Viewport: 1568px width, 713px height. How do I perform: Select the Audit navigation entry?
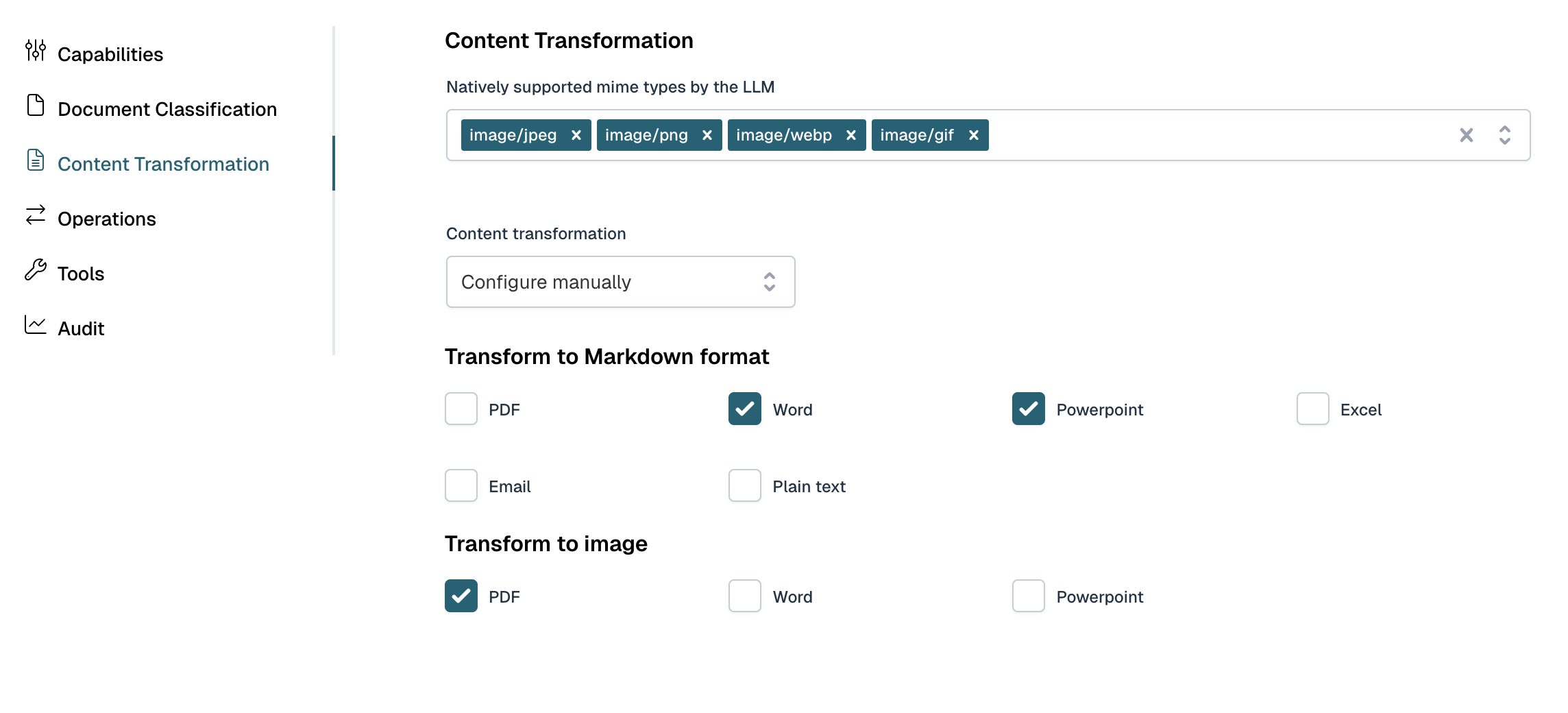tap(80, 328)
